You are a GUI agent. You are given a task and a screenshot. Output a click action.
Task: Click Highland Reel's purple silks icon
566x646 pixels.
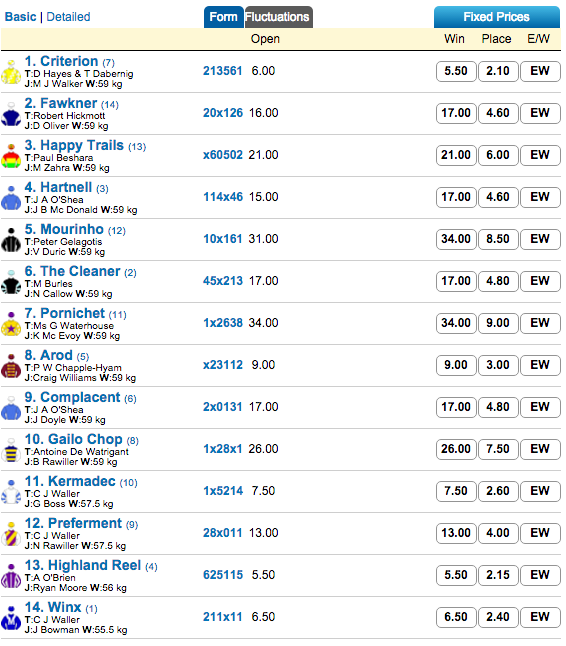(x=11, y=576)
